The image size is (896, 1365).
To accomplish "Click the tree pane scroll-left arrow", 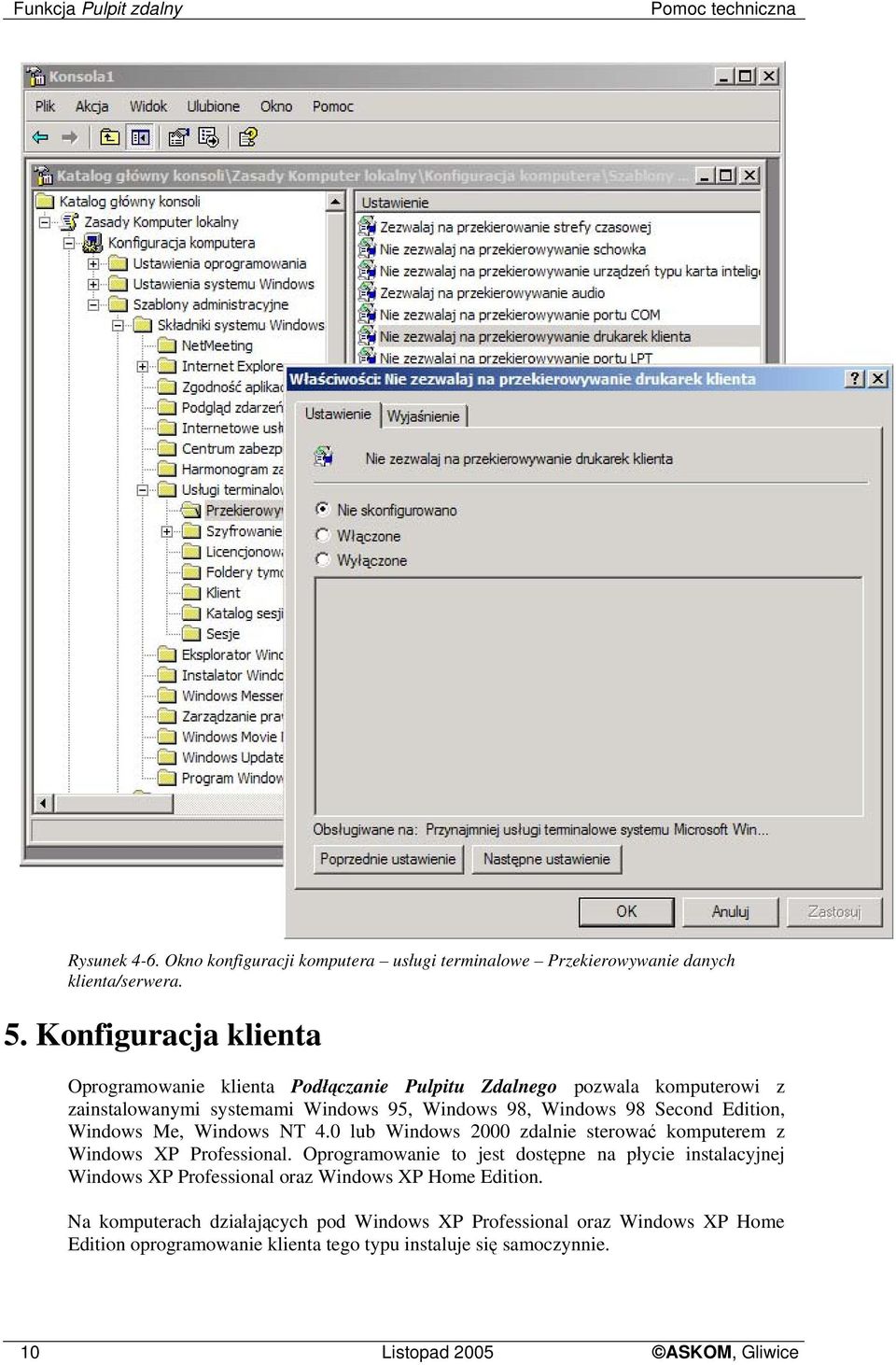I will [43, 803].
